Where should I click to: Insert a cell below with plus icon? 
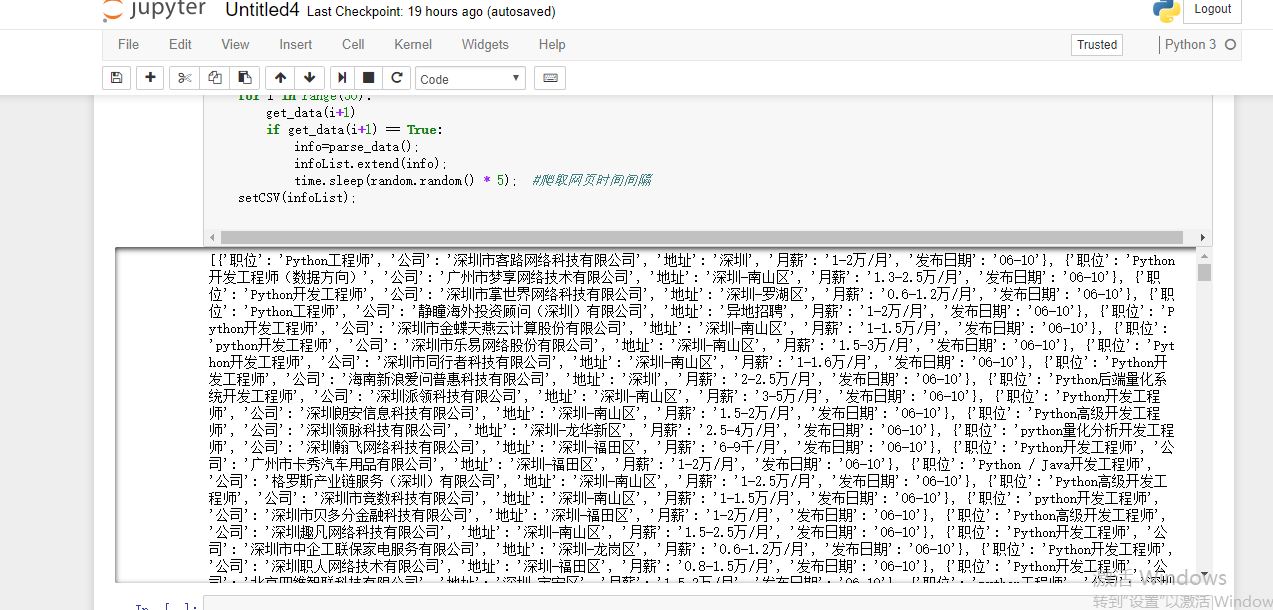pos(151,78)
